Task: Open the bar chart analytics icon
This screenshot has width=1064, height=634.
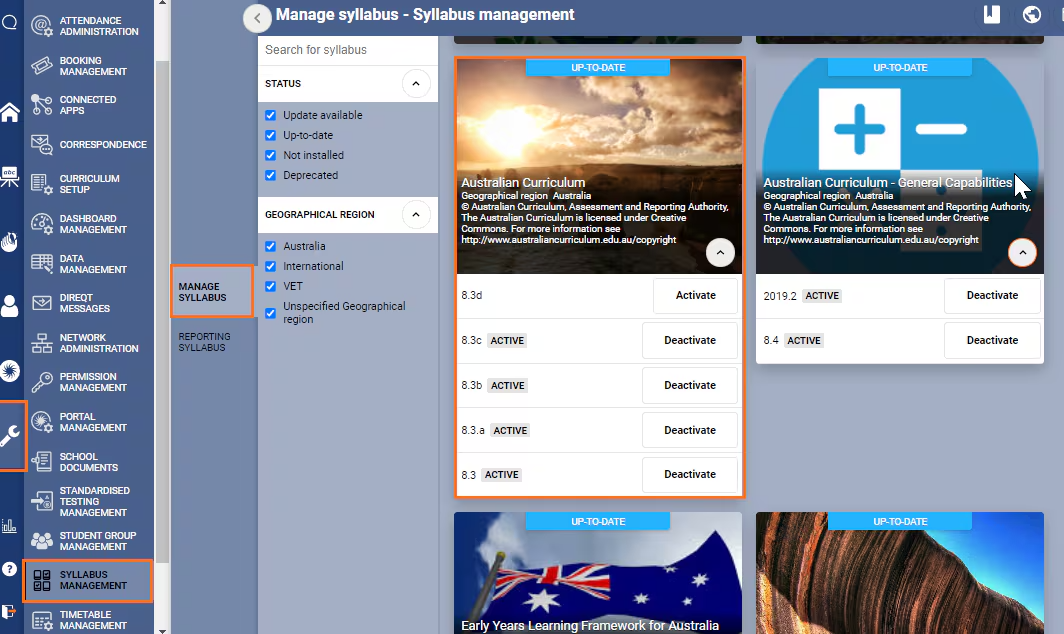Action: [10, 525]
